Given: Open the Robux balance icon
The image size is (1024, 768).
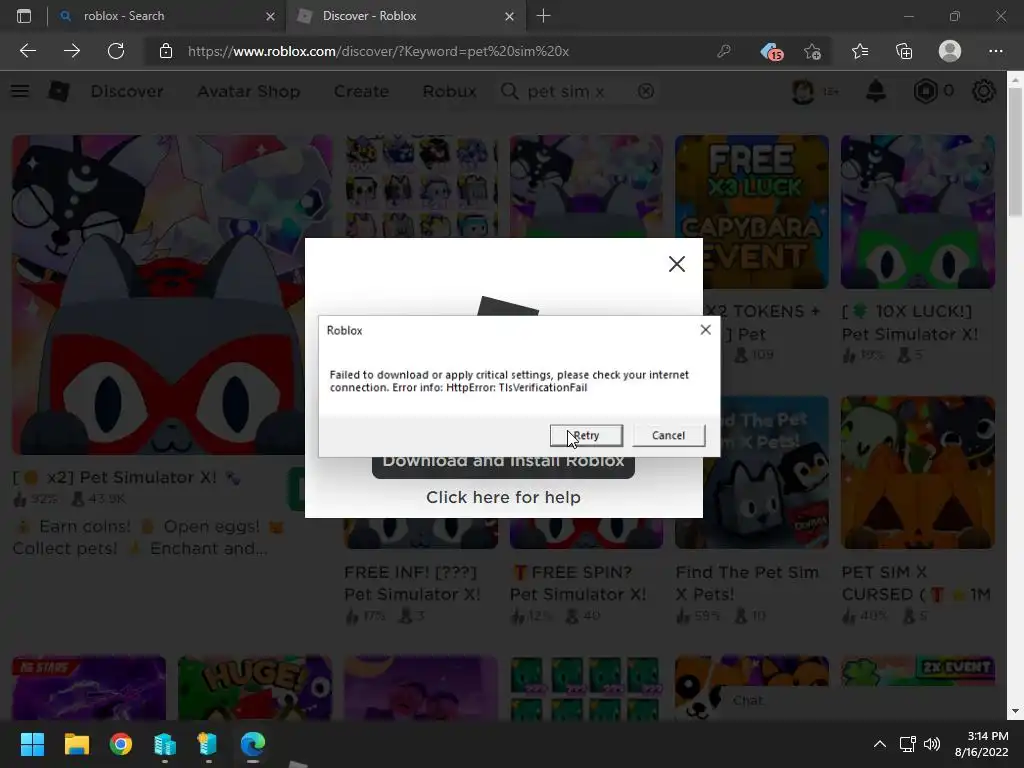Looking at the screenshot, I should click(x=925, y=91).
